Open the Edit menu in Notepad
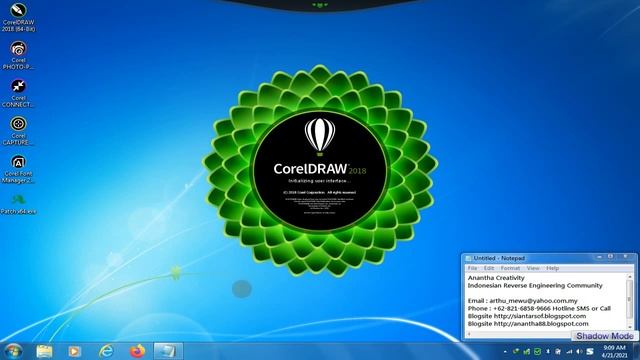The height and width of the screenshot is (360, 640). click(x=489, y=268)
